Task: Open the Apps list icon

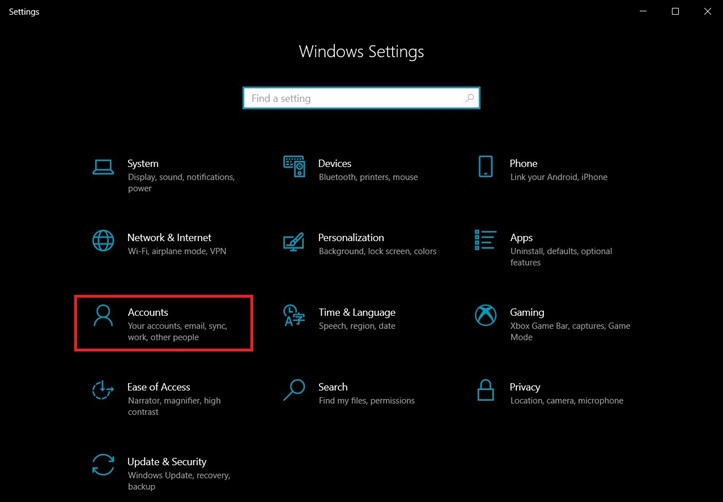Action: pos(486,240)
